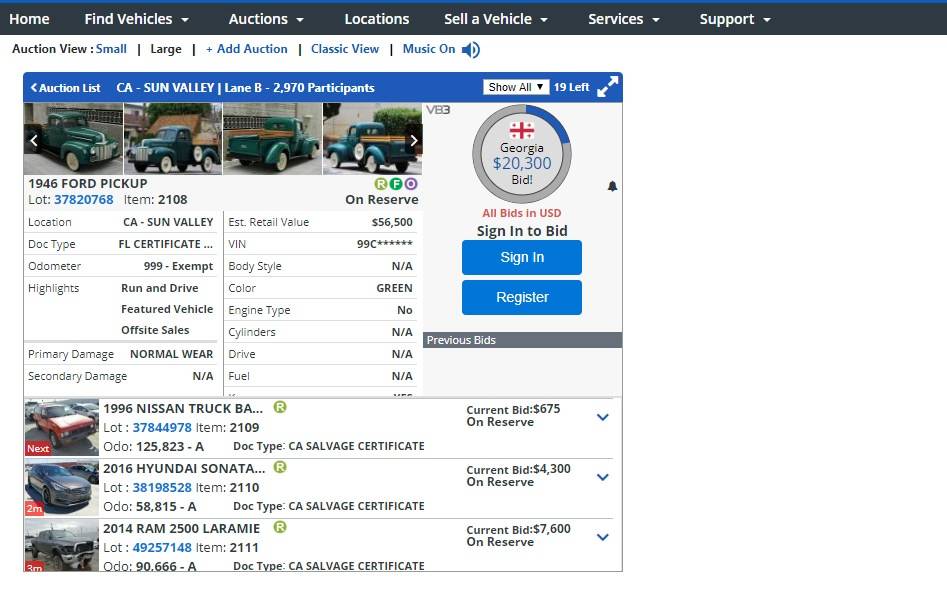The width and height of the screenshot is (947, 595).
Task: Click the green R run-and-drive badge on Ford Pickup
Action: point(380,184)
